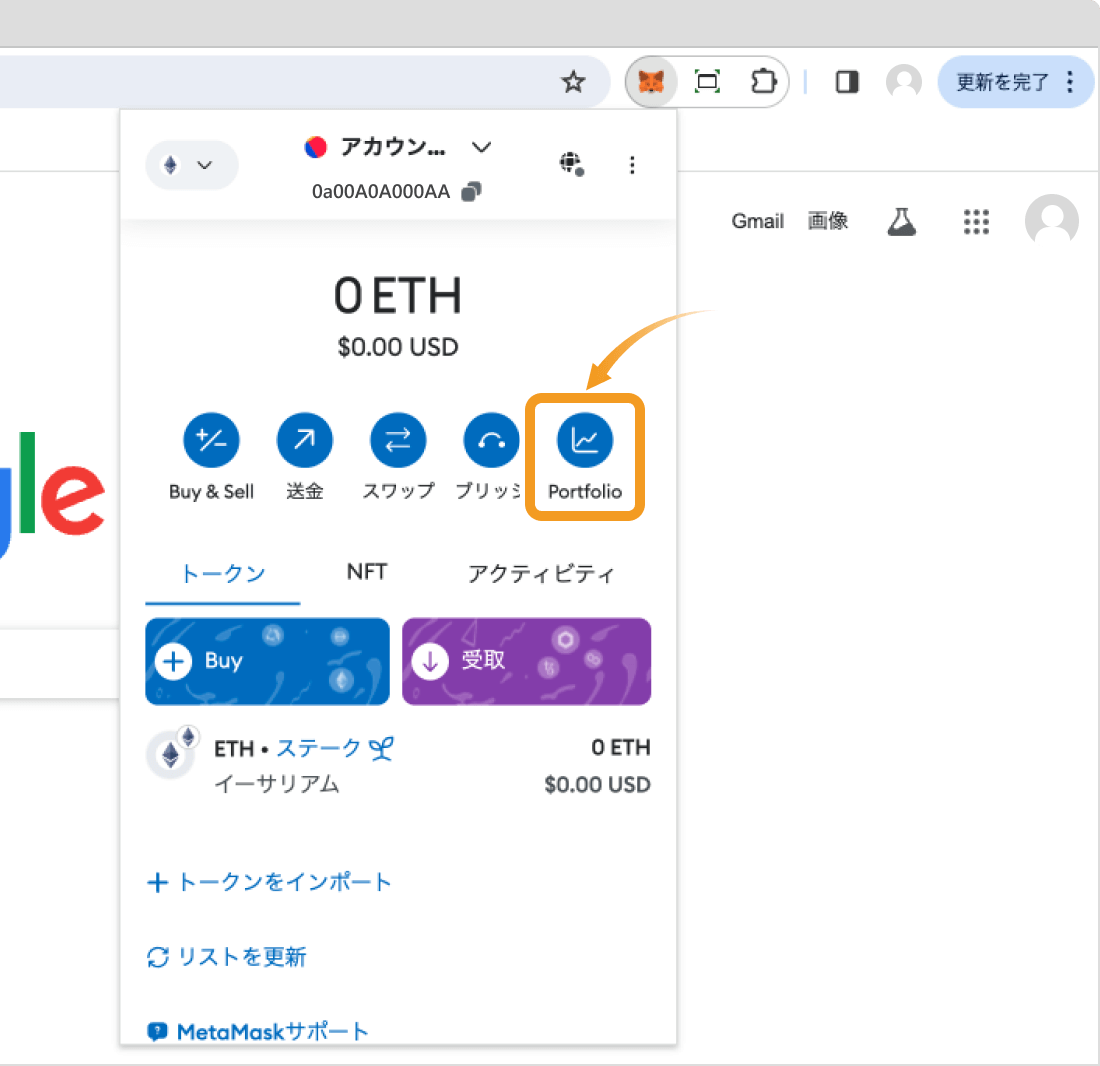Image resolution: width=1100 pixels, height=1066 pixels.
Task: Click リストを更新 refresh link
Action: 227,957
